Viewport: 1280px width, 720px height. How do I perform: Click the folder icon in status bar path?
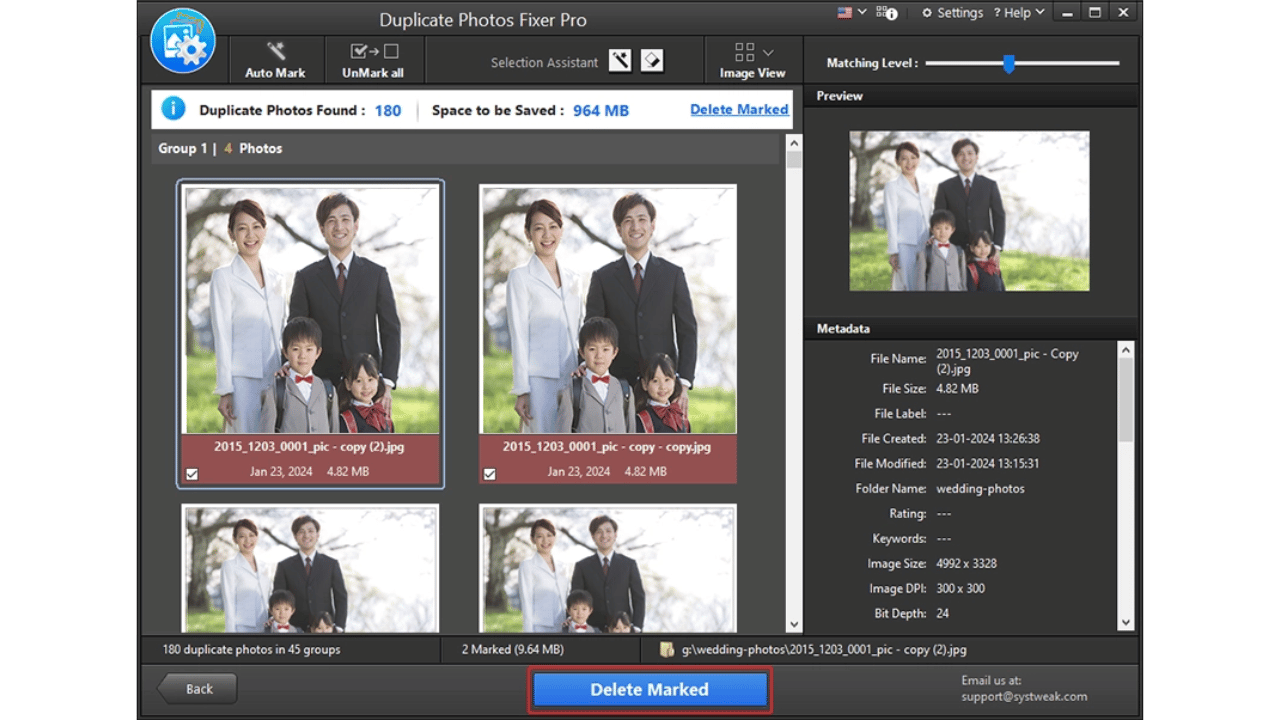pyautogui.click(x=667, y=649)
